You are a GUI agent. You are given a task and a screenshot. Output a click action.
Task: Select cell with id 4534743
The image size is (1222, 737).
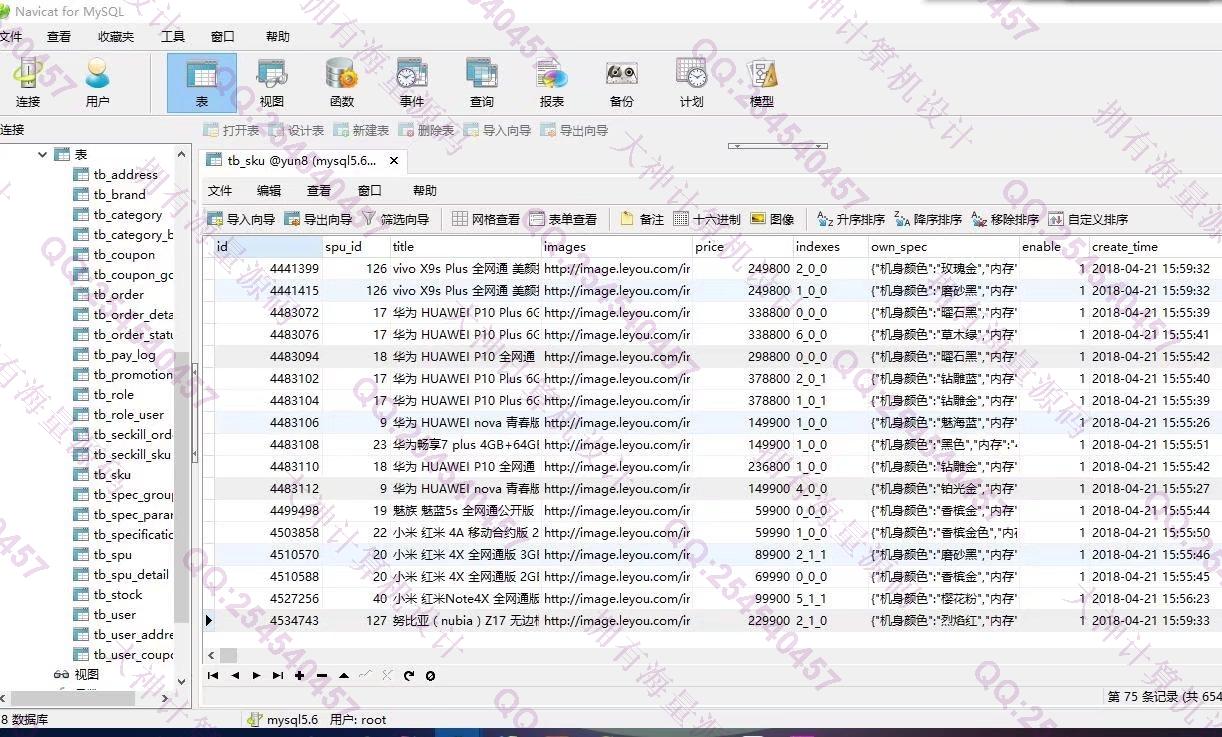click(x=268, y=620)
